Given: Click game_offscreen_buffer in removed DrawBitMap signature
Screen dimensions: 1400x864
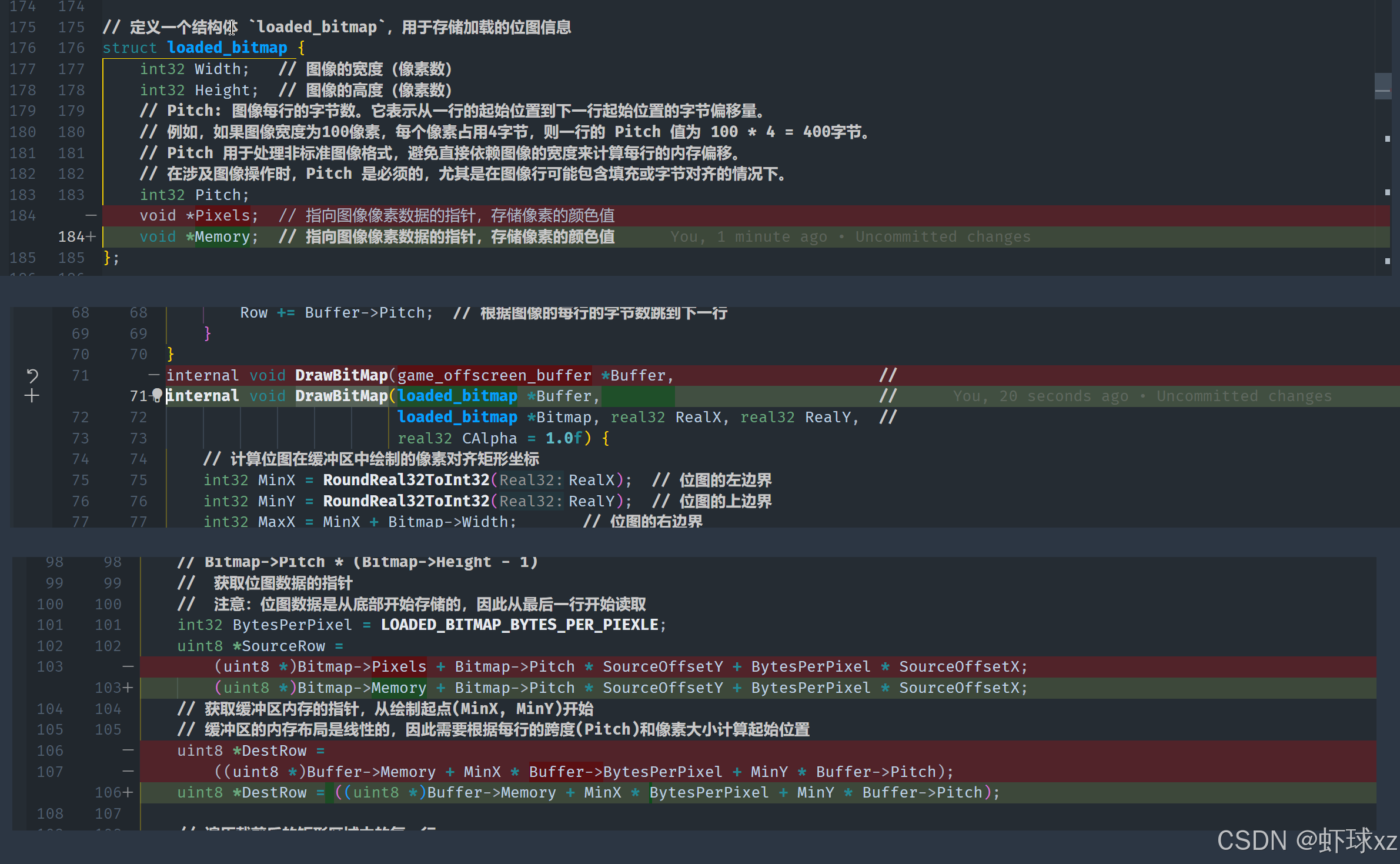Looking at the screenshot, I should [x=494, y=375].
